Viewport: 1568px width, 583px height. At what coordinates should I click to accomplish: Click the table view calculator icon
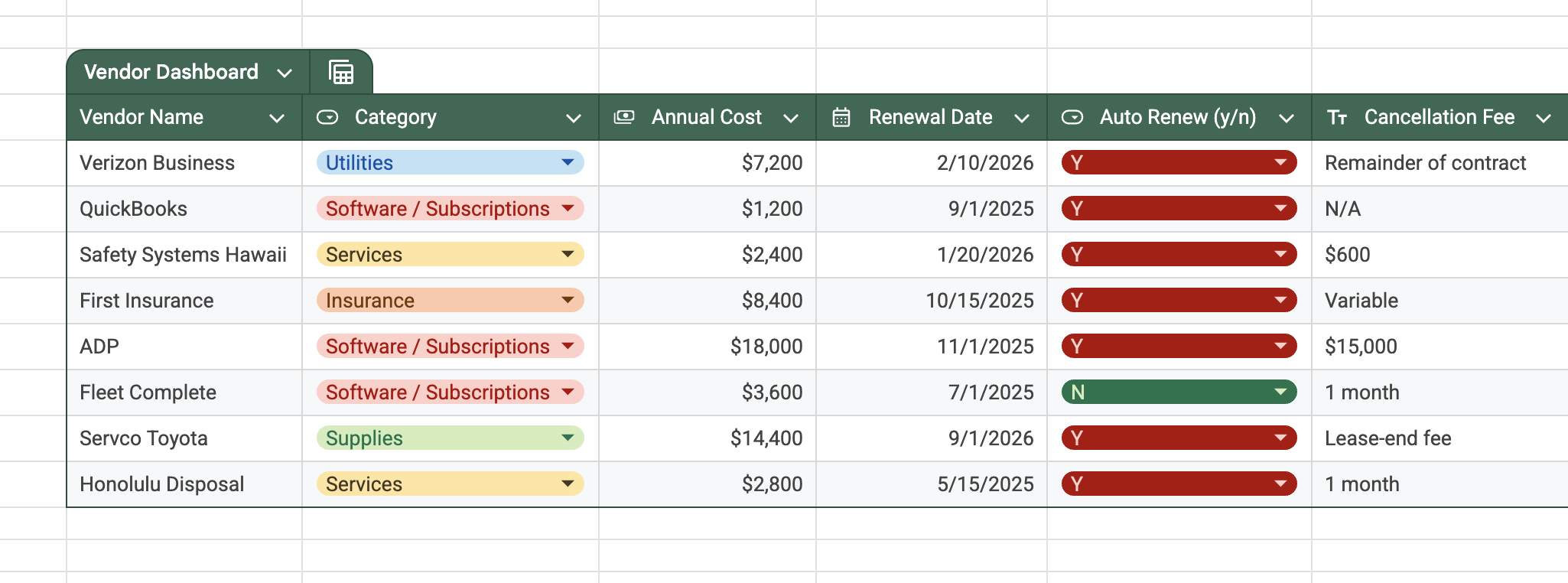341,72
